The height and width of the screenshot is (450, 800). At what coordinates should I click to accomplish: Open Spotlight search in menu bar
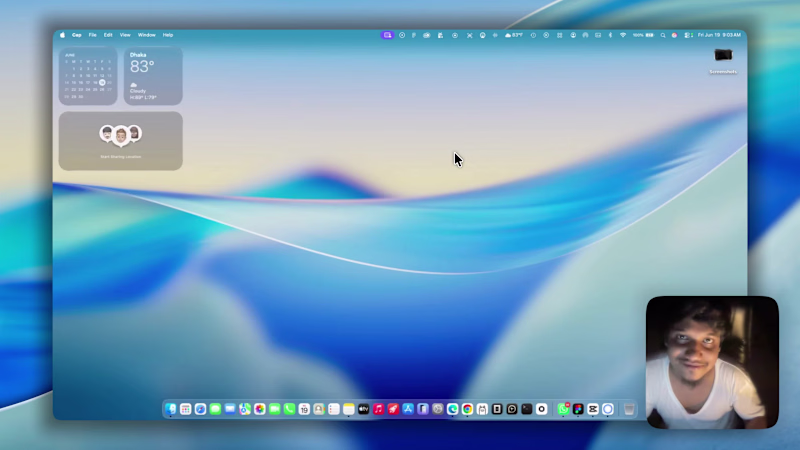(663, 35)
